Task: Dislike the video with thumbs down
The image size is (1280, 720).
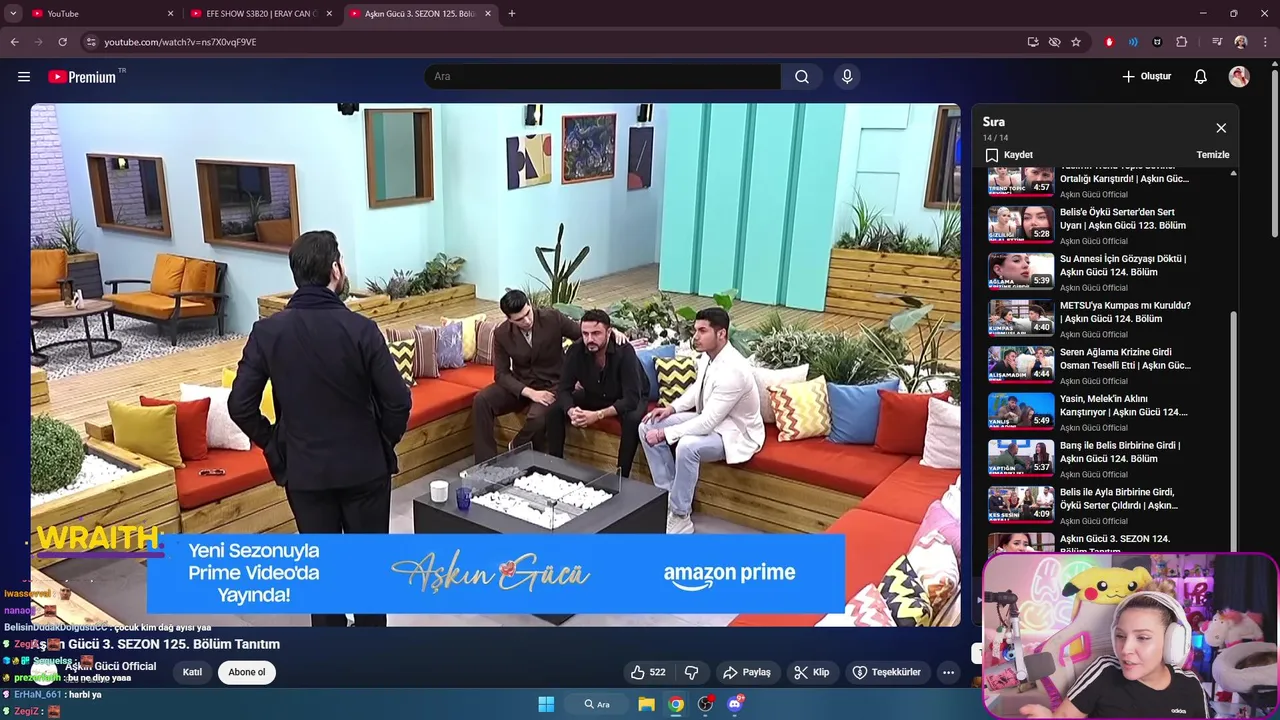Action: [x=691, y=672]
